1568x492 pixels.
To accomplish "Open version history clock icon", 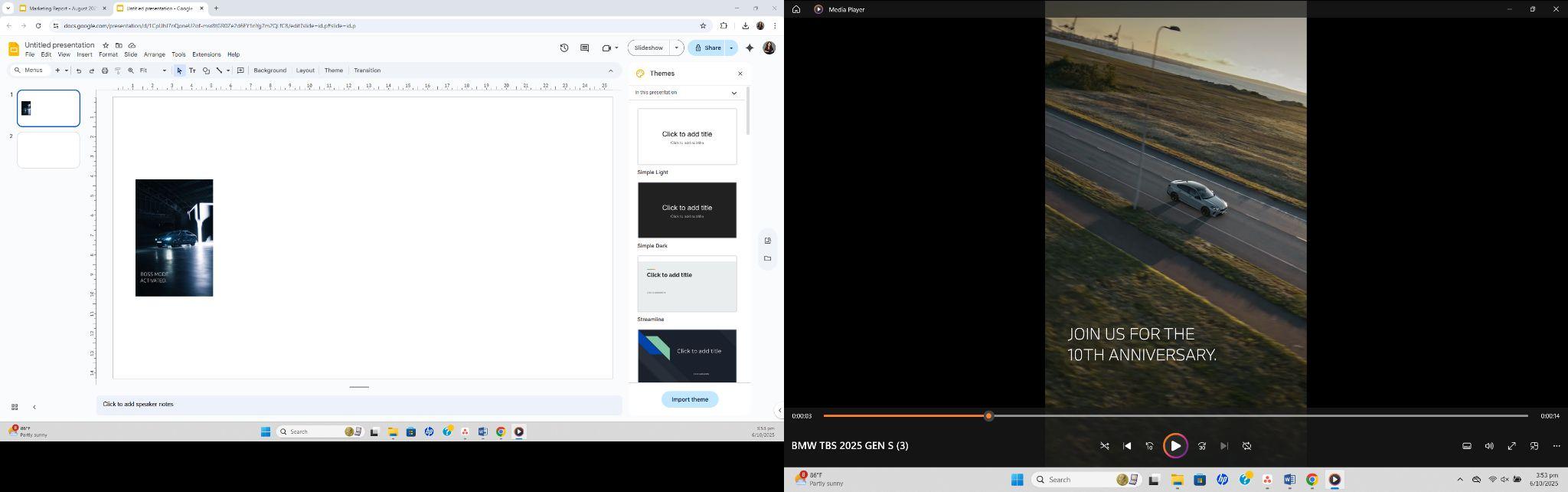I will coord(564,48).
